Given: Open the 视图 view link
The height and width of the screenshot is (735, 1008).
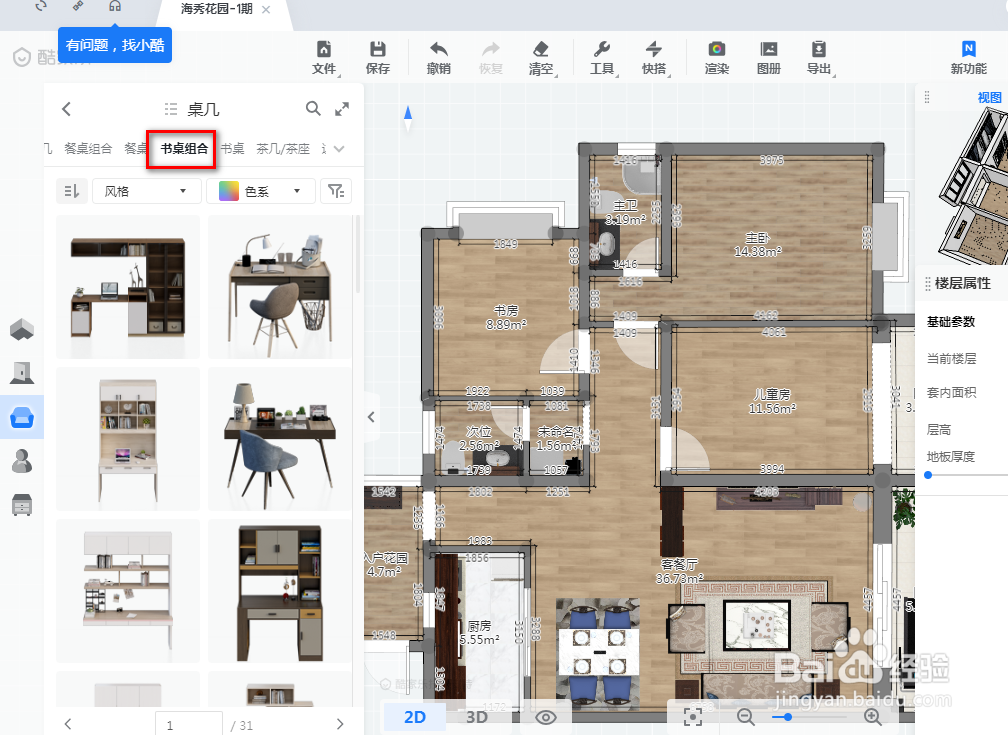Looking at the screenshot, I should (989, 97).
